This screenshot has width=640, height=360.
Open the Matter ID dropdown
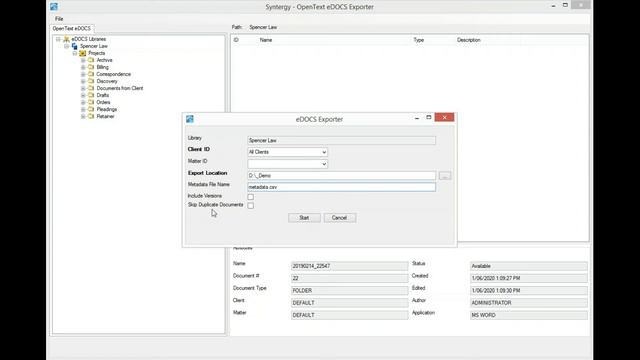[287, 164]
